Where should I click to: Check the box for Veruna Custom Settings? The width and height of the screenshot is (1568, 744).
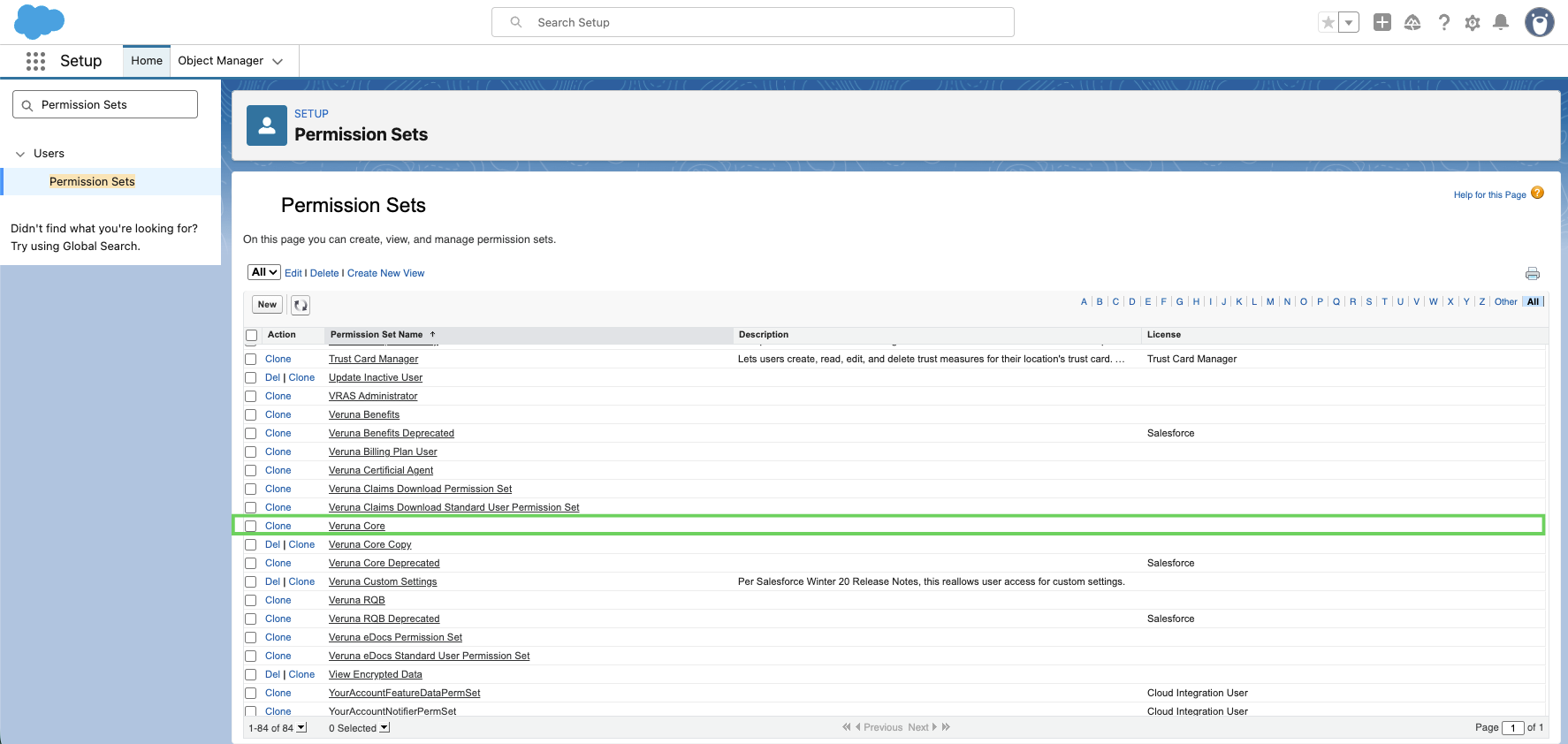pos(251,582)
